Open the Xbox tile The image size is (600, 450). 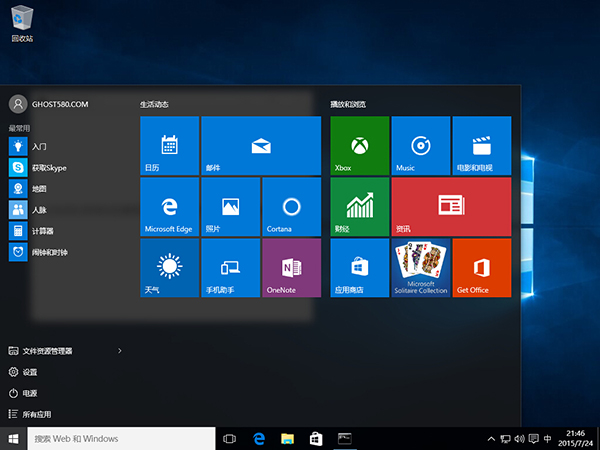click(360, 145)
